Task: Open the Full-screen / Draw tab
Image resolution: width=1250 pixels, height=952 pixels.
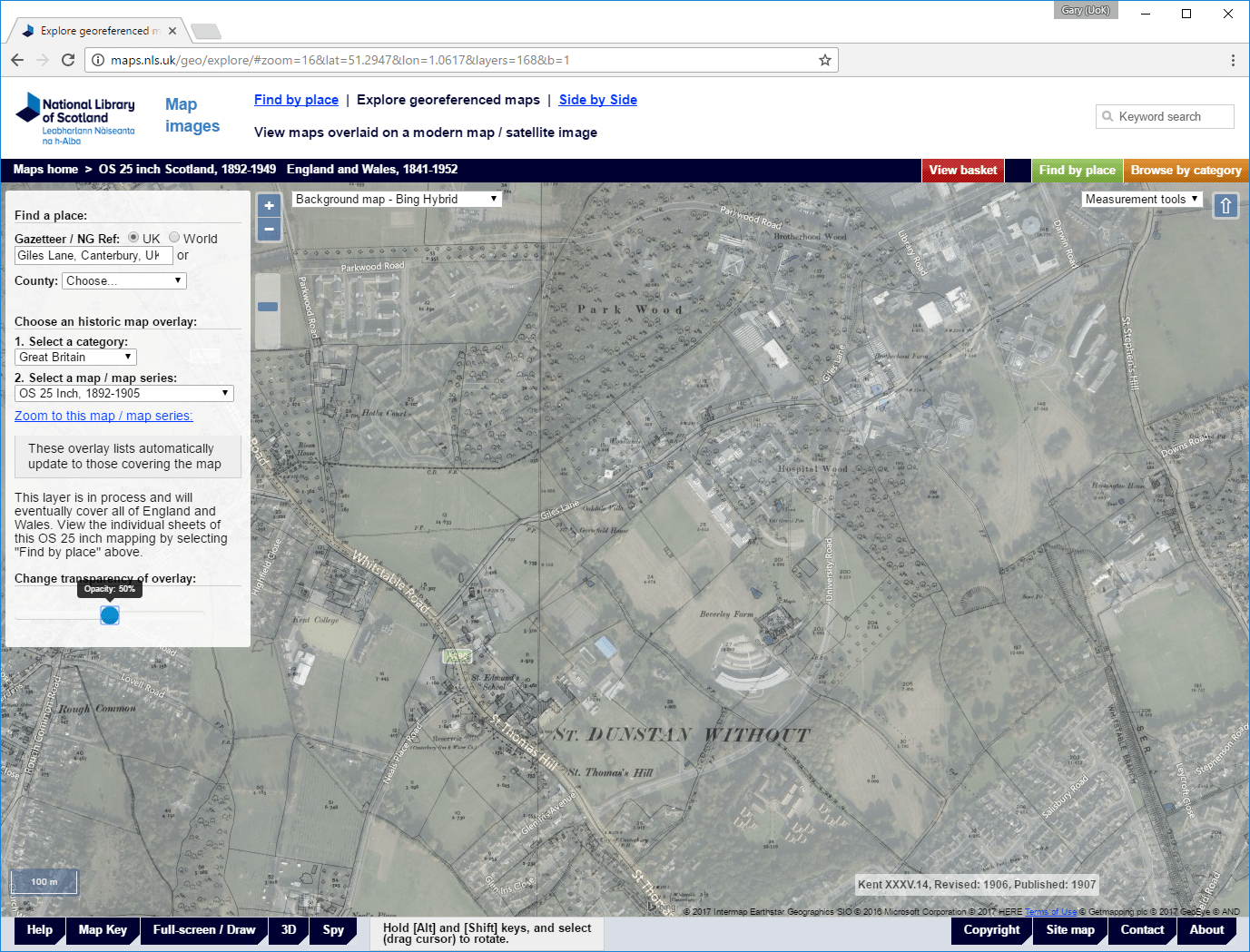Action: pyautogui.click(x=204, y=930)
